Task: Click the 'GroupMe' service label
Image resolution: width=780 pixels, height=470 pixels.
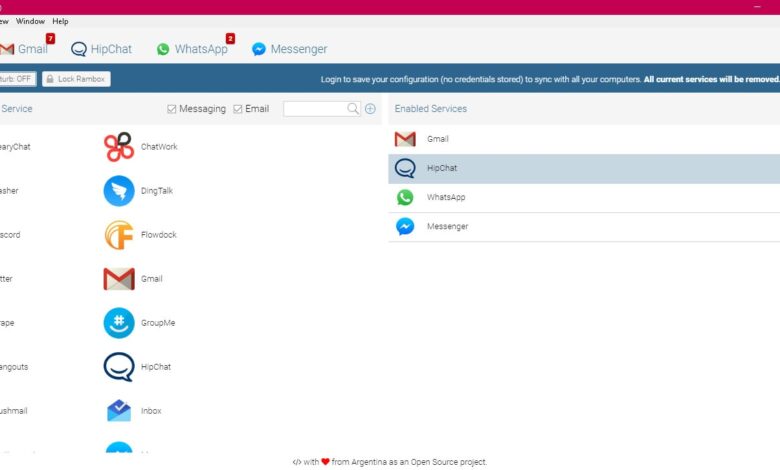Action: (x=158, y=323)
